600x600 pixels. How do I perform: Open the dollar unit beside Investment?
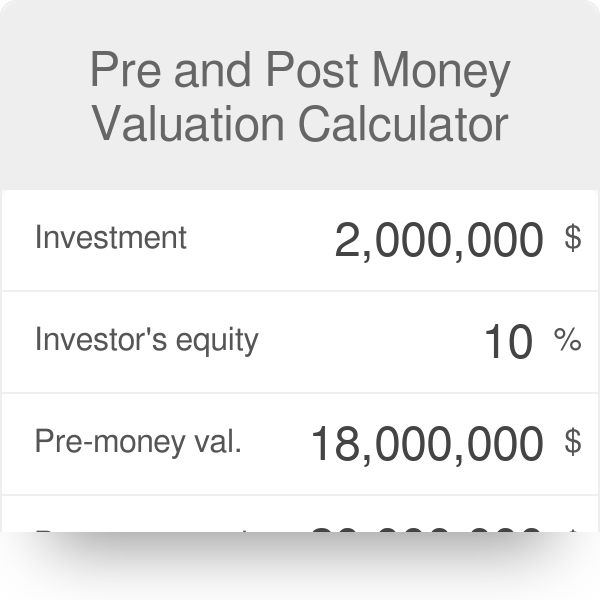click(573, 238)
